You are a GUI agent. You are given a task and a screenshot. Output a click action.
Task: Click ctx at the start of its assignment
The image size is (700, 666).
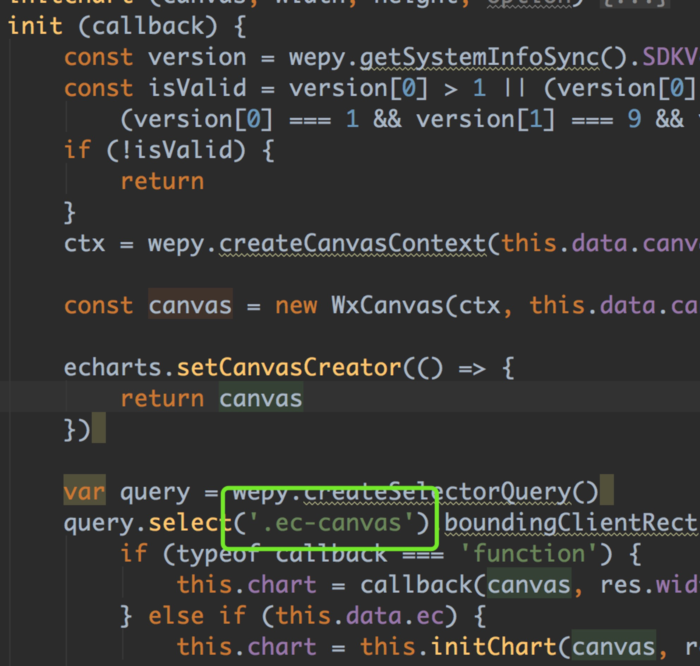85,244
